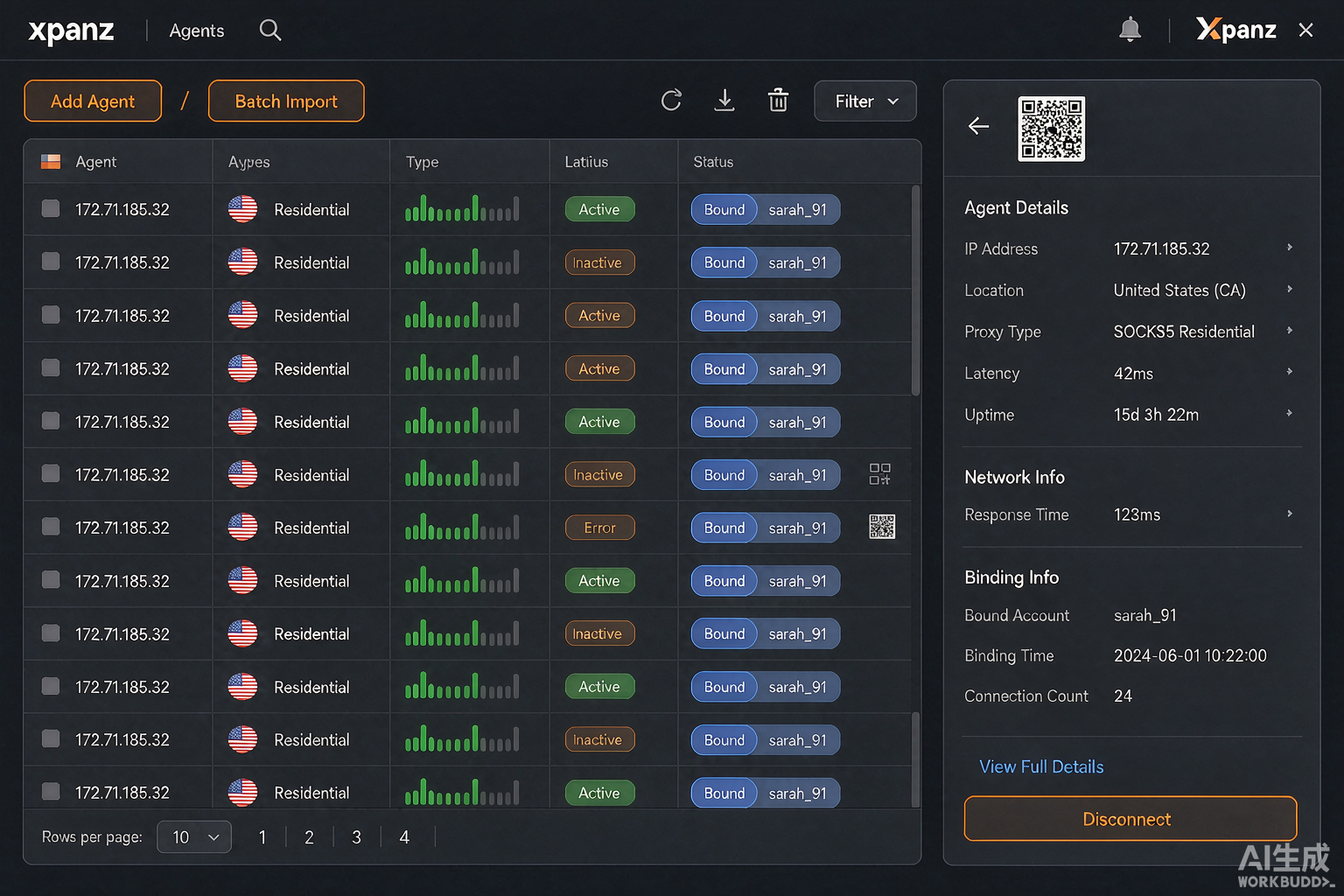Click the scan icon in sixth row
This screenshot has width=1344, height=896.
pyautogui.click(x=879, y=474)
